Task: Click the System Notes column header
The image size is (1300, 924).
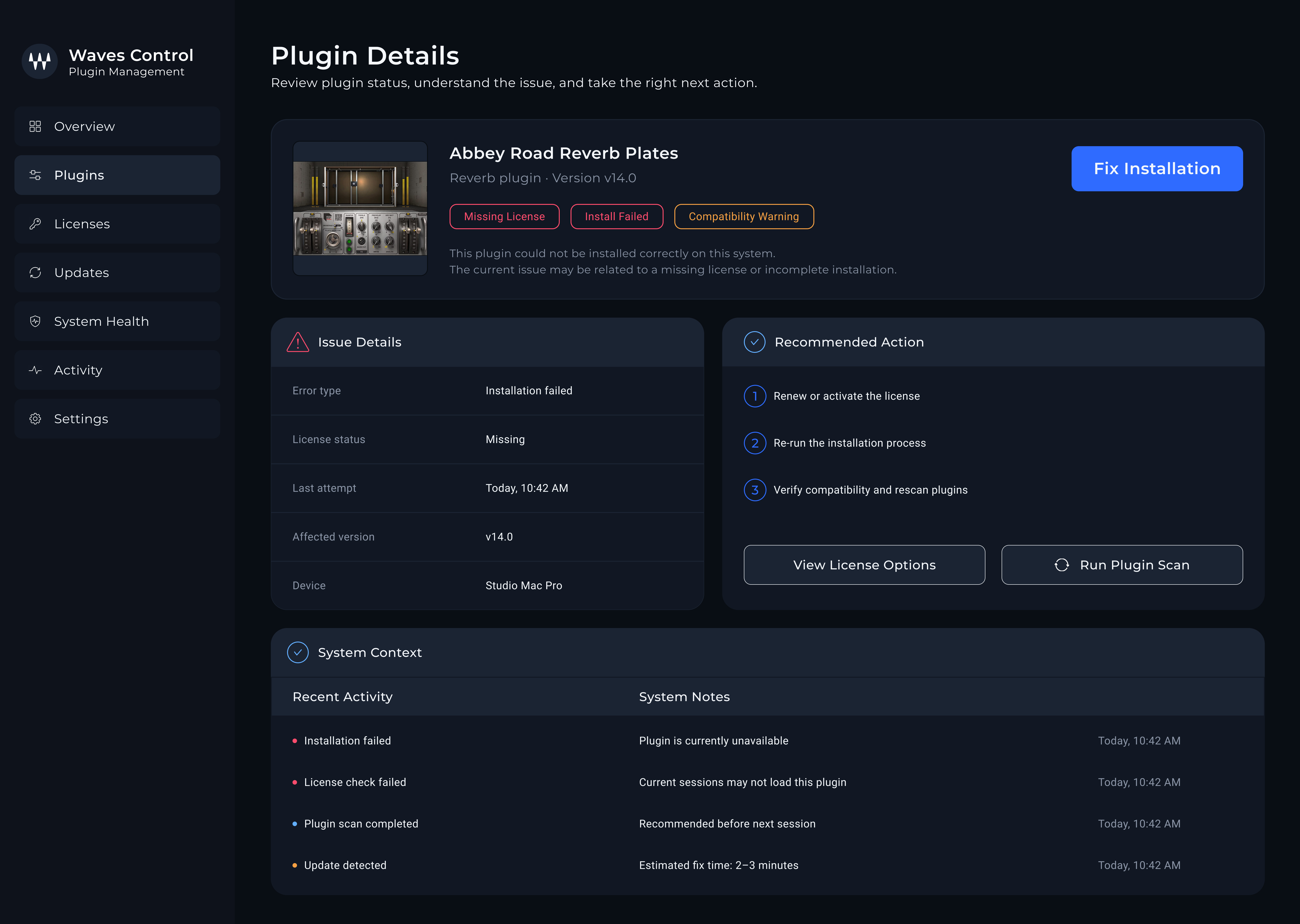Action: [684, 697]
